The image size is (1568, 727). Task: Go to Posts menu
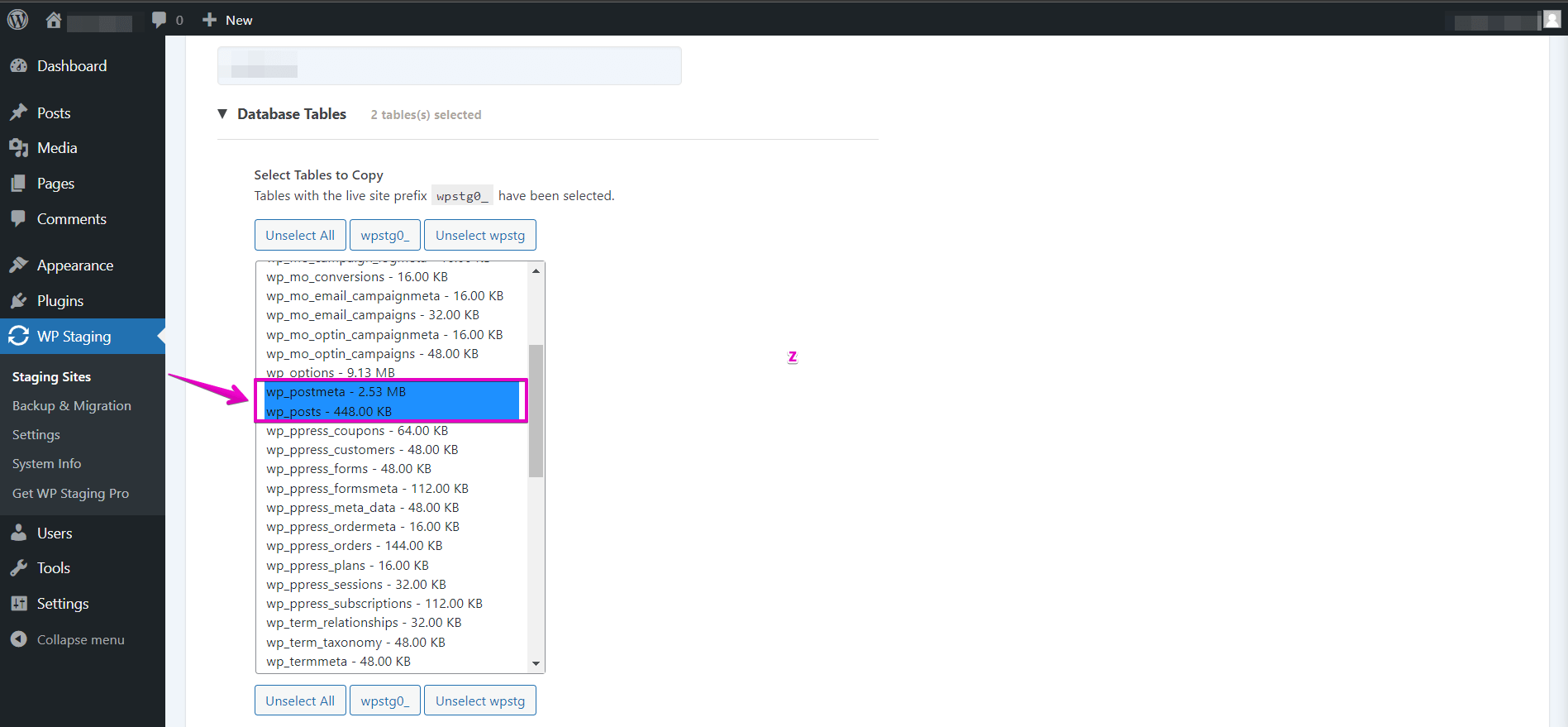point(54,113)
